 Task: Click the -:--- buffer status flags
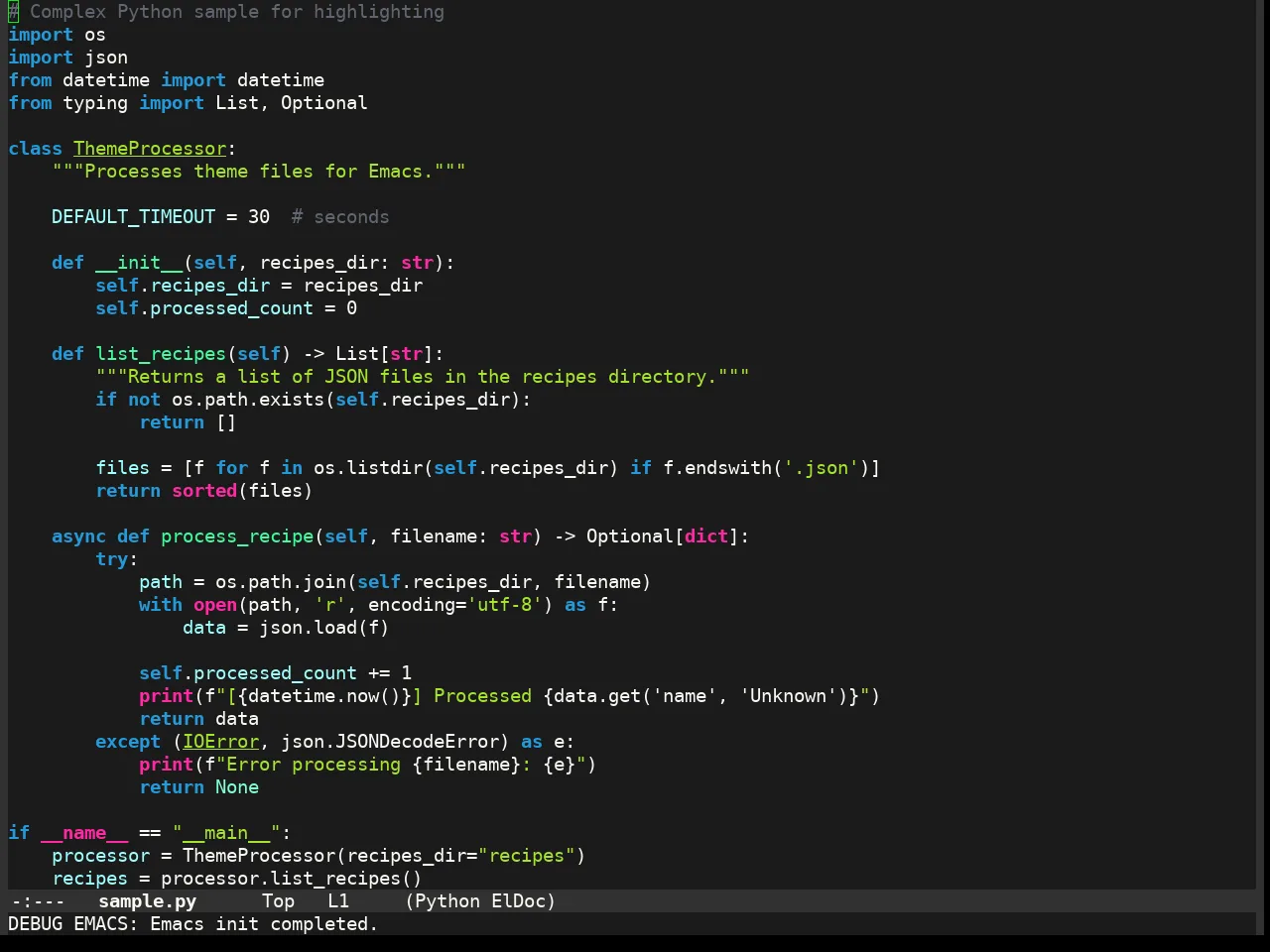pyautogui.click(x=37, y=901)
